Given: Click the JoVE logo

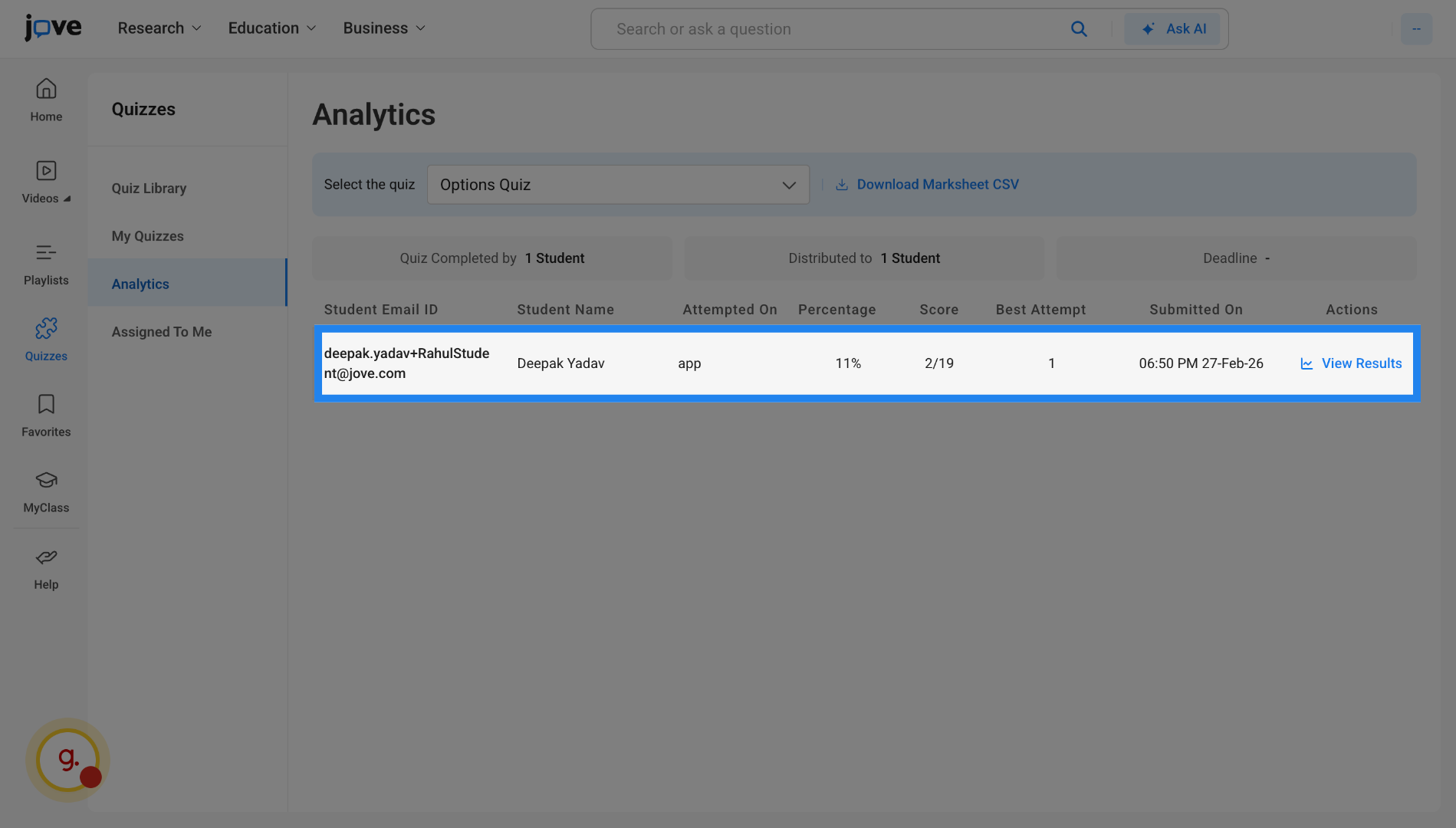Looking at the screenshot, I should (x=53, y=28).
